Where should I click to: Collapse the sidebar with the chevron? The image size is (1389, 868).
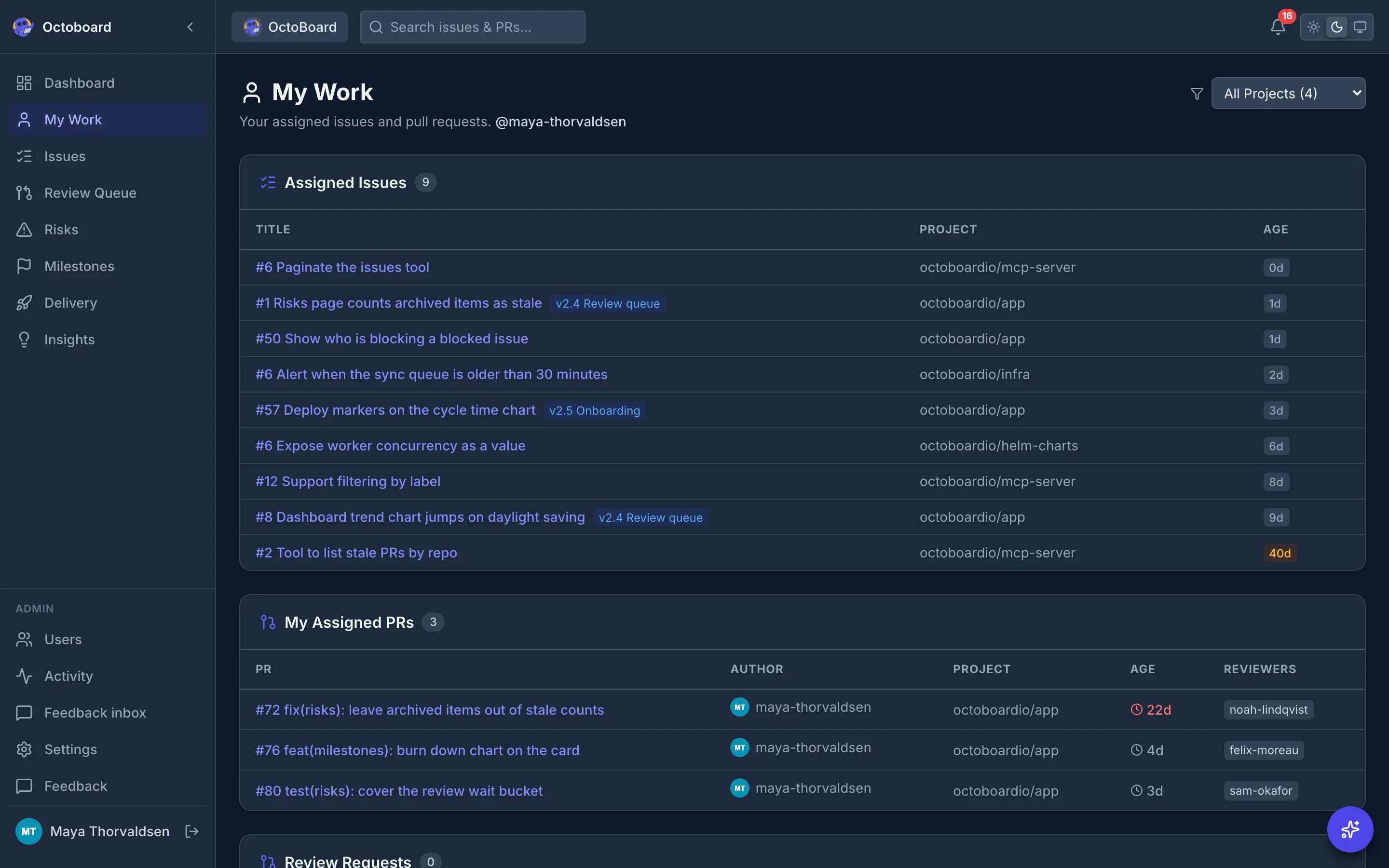pos(190,27)
